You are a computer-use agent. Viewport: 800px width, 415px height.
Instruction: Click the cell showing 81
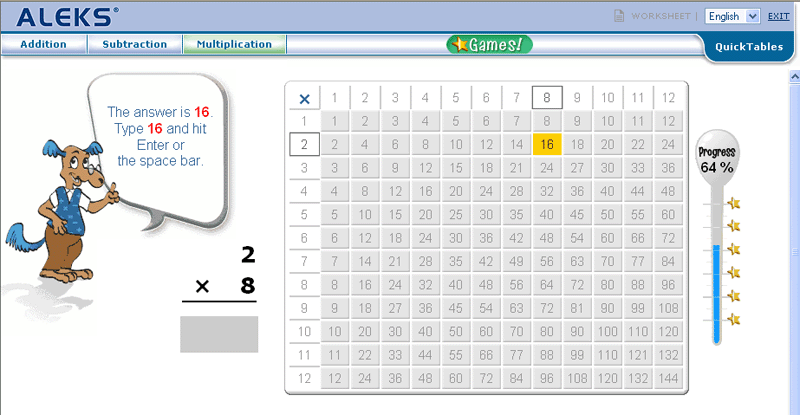tap(577, 308)
